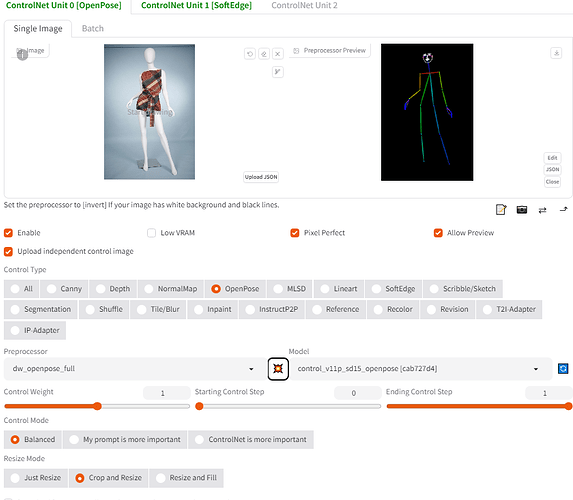This screenshot has width=573, height=500.
Task: Open the dw_openpose_full preprocessor dropdown
Action: pos(133,369)
